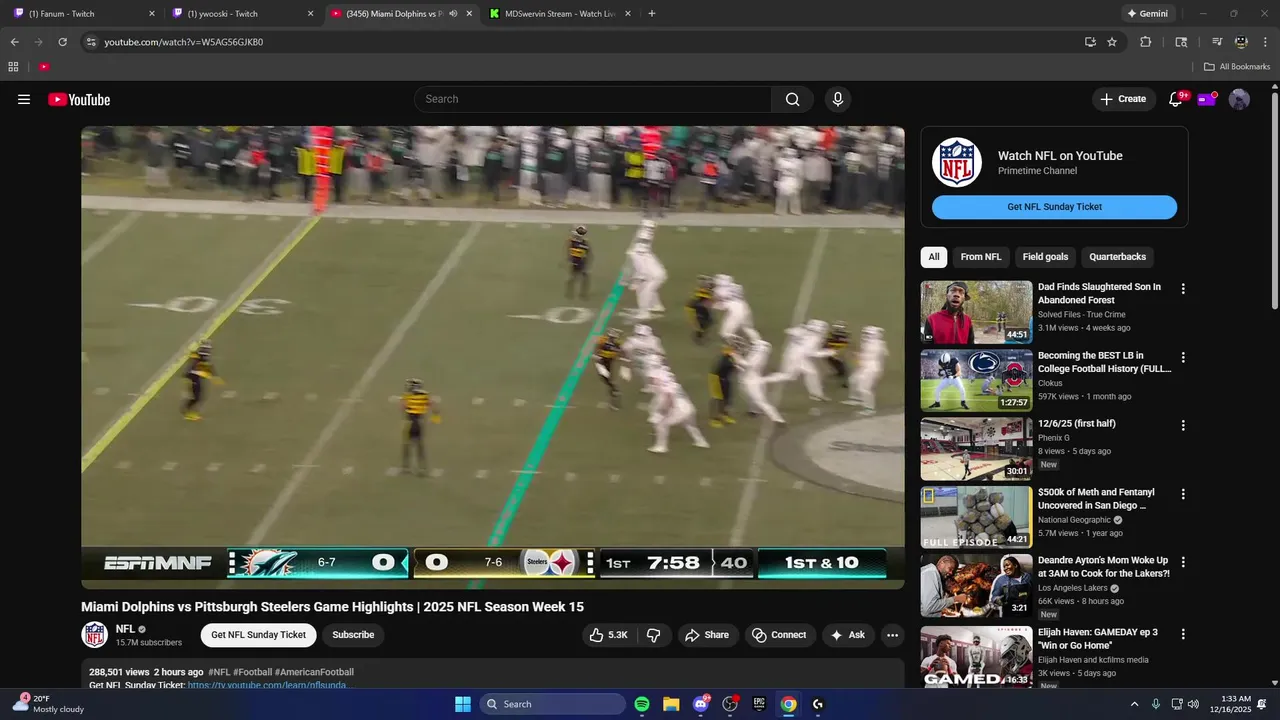Click NFL channel avatar below video

(x=95, y=635)
